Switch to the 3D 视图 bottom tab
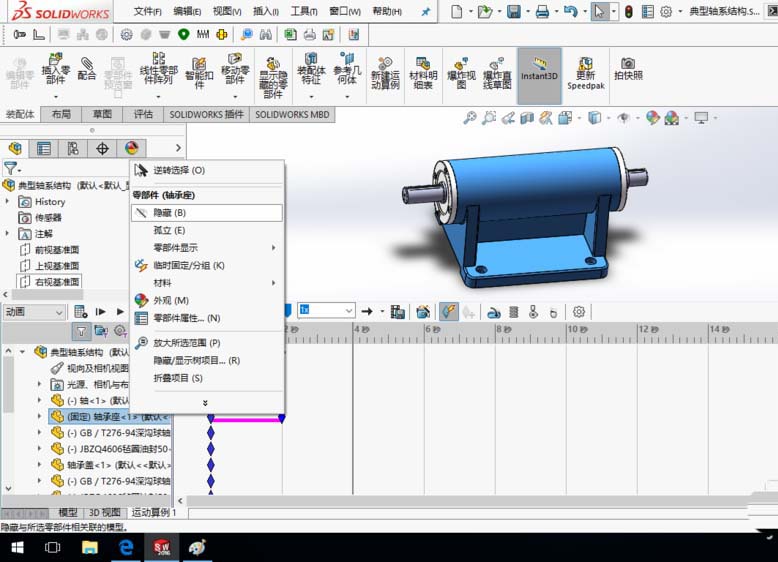 104,513
